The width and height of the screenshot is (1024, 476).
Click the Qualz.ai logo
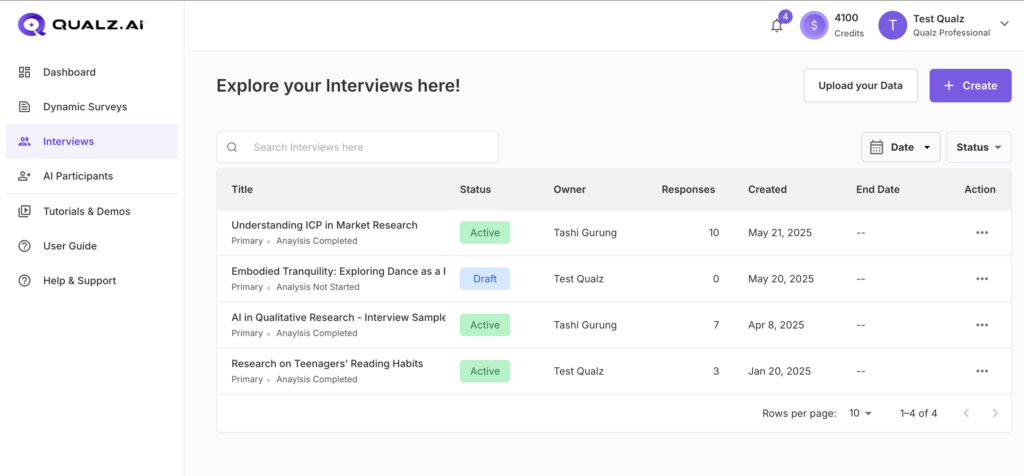(x=80, y=25)
